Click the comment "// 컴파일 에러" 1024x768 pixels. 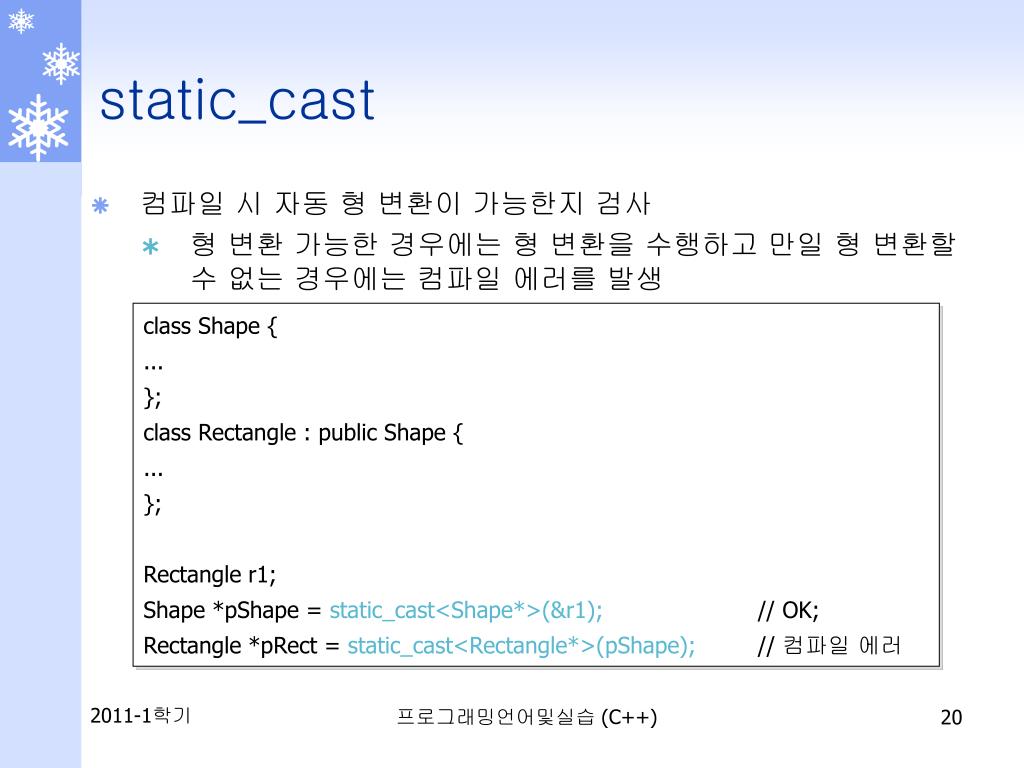click(829, 646)
